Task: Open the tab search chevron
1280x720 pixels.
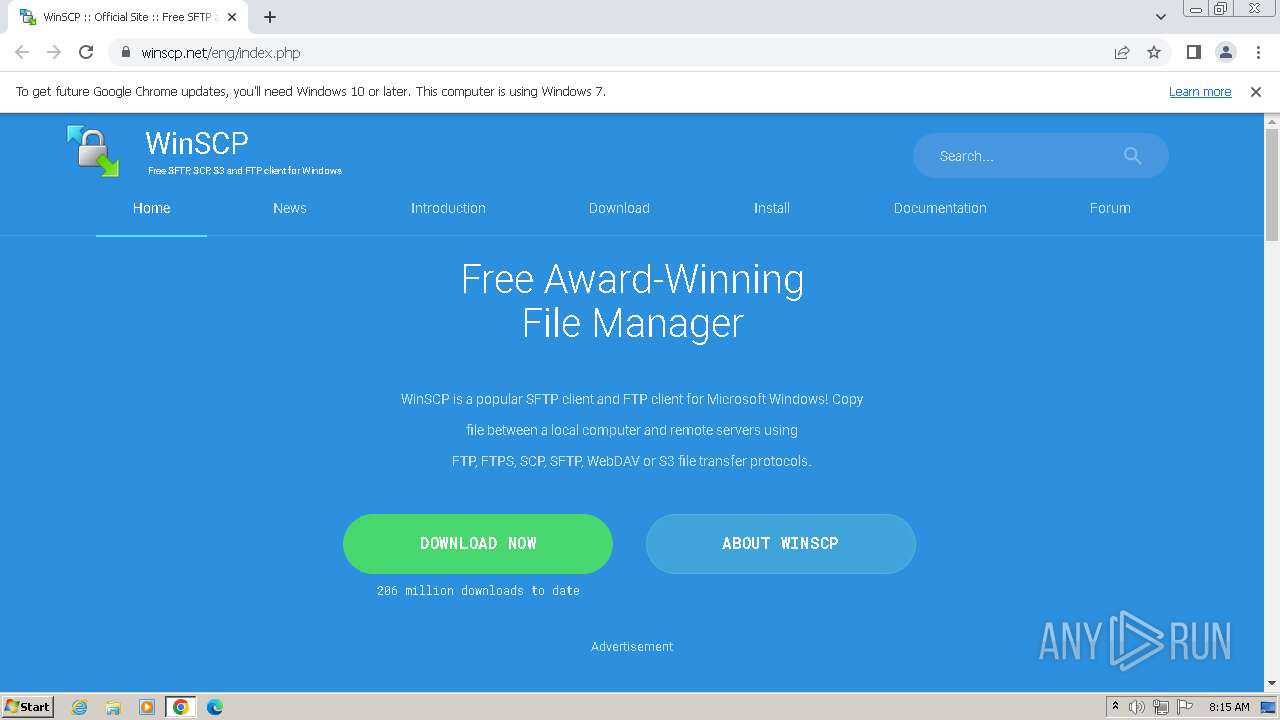Action: coord(1161,17)
